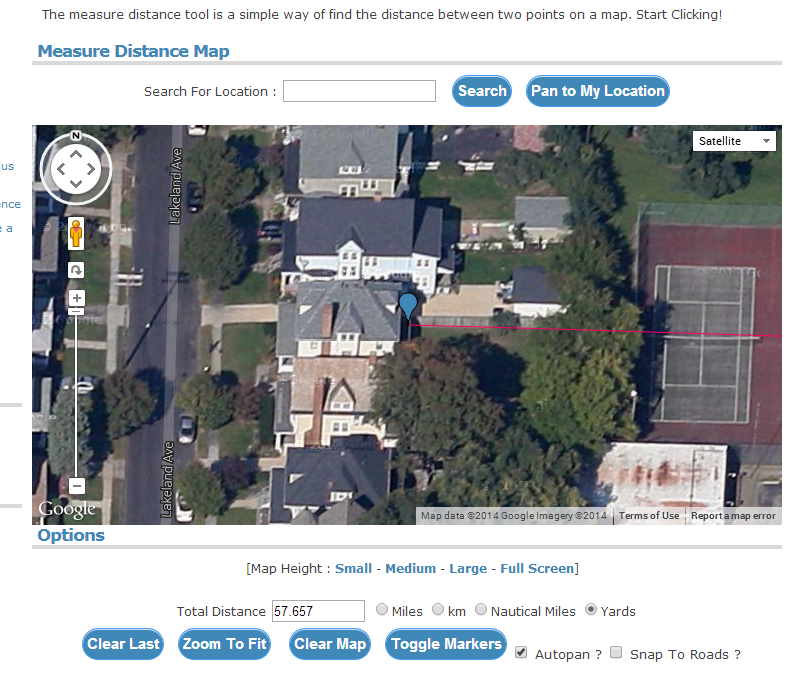The height and width of the screenshot is (677, 792).
Task: Enable Snap To Roads checkbox
Action: coord(616,653)
